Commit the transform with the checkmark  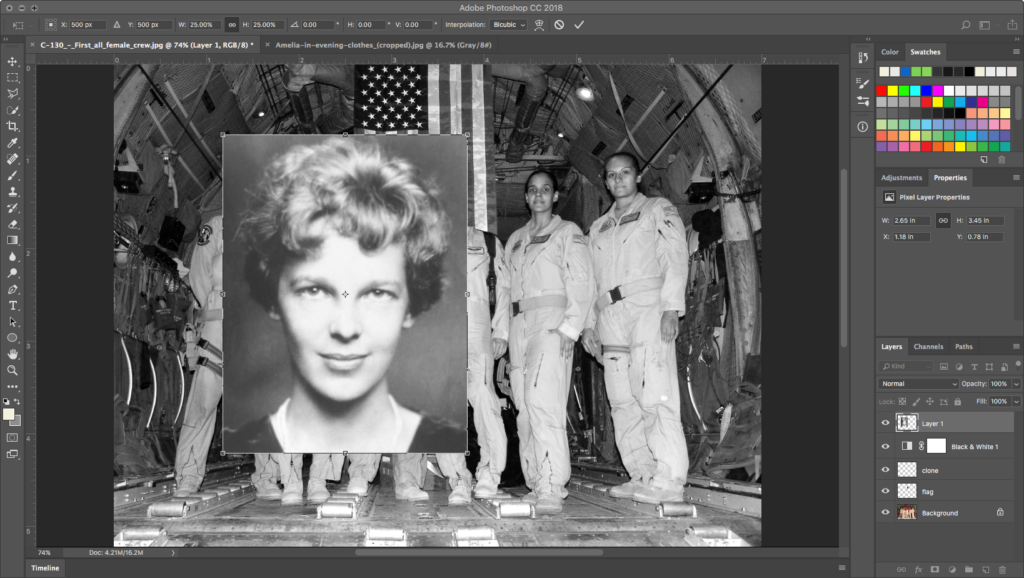coord(579,24)
